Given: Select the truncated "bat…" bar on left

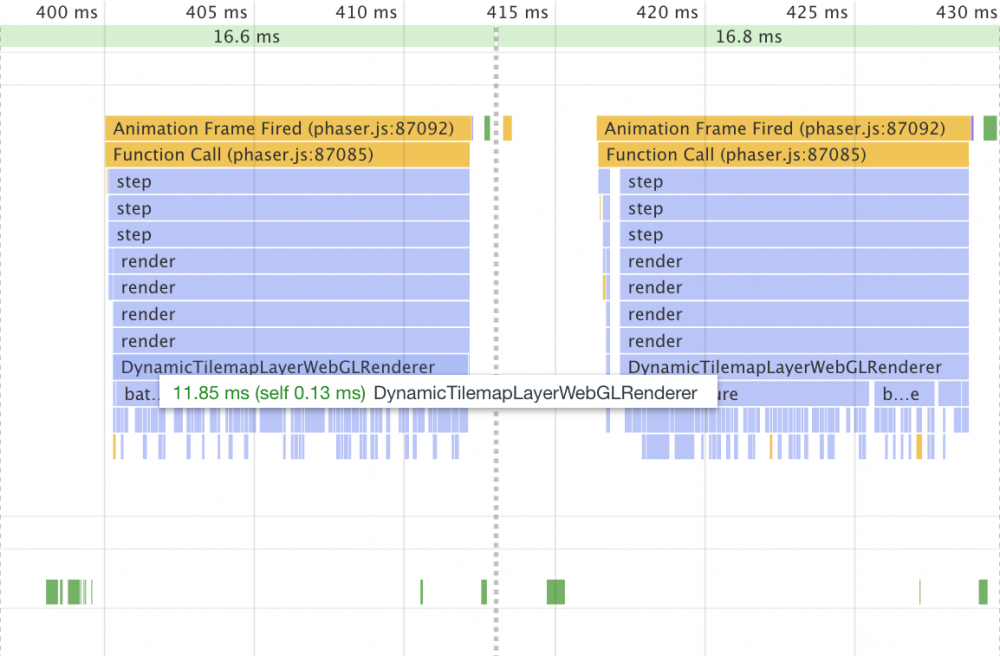Looking at the screenshot, I should point(137,394).
